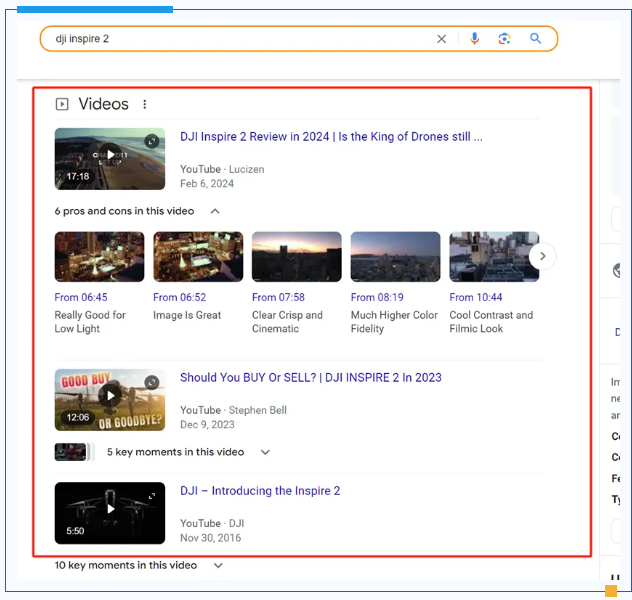Open 'Should You BUY Or SELL?' video link
Image resolution: width=632 pixels, height=600 pixels.
[311, 378]
